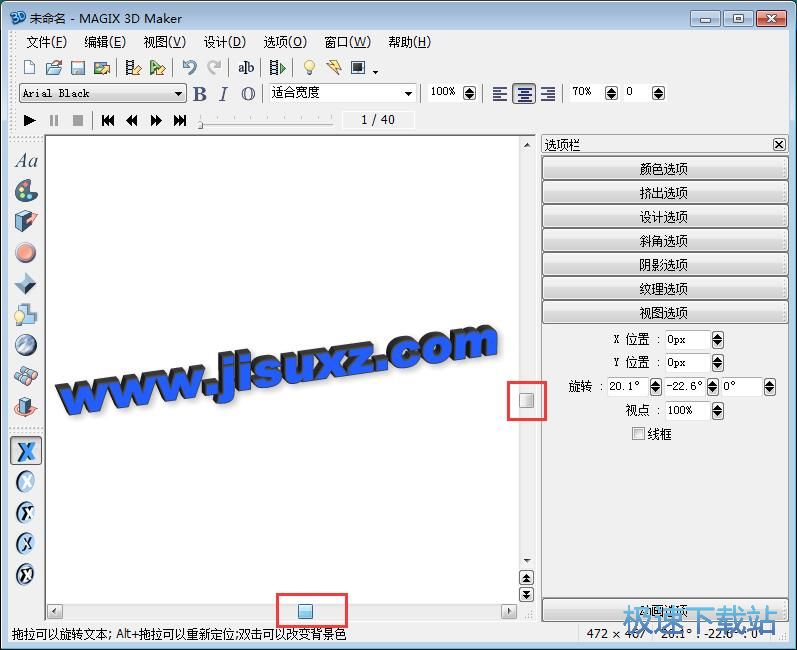Click the 70% line spacing stepper
797x650 pixels.
pyautogui.click(x=611, y=93)
